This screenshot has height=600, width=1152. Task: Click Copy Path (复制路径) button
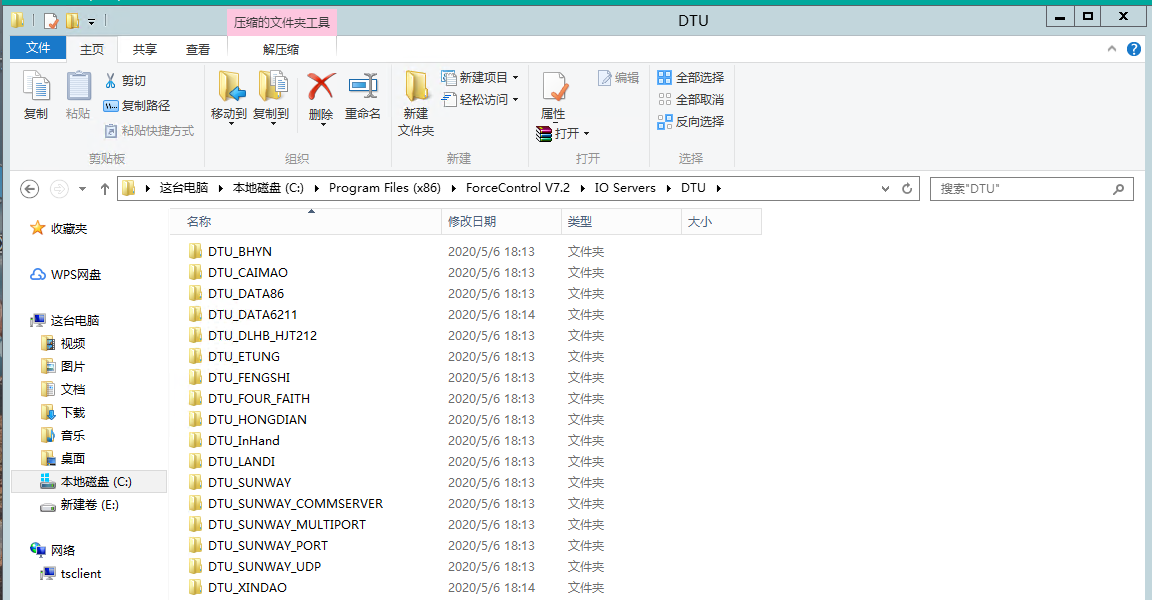point(137,106)
